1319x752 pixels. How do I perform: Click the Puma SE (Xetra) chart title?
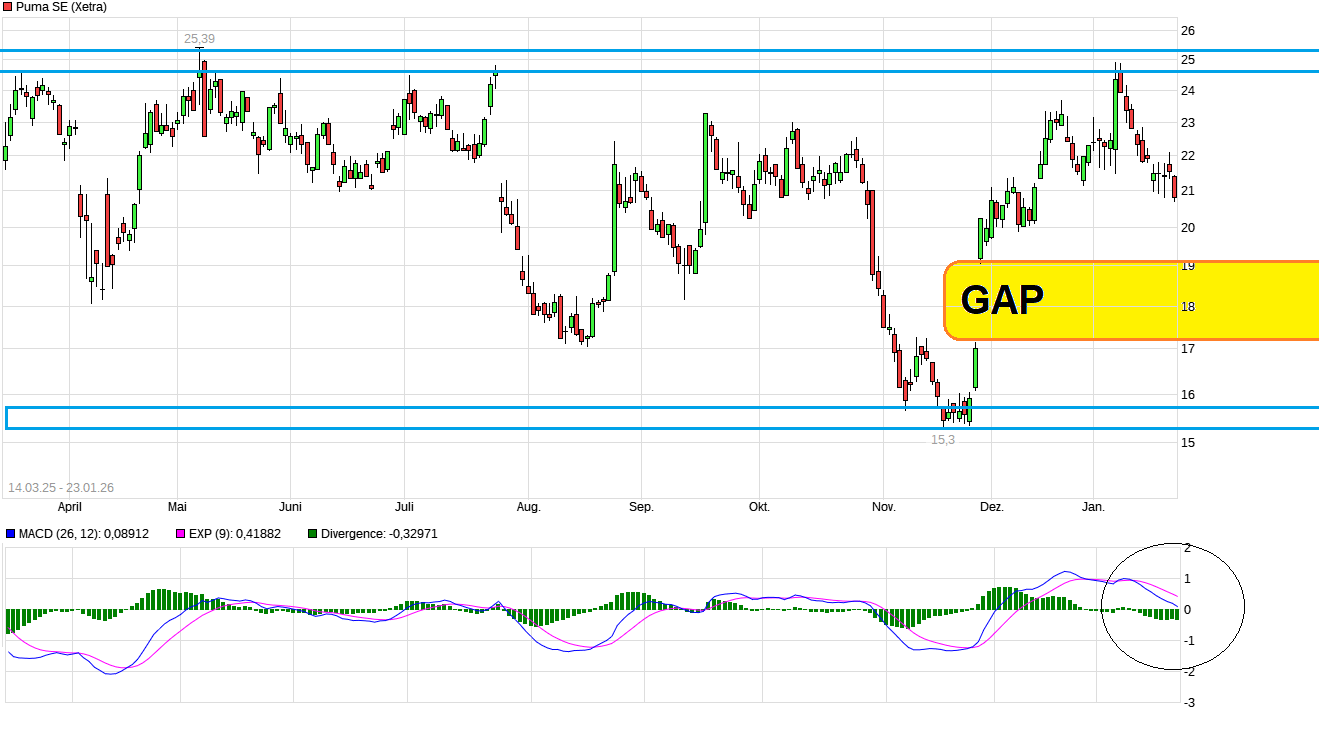(62, 7)
